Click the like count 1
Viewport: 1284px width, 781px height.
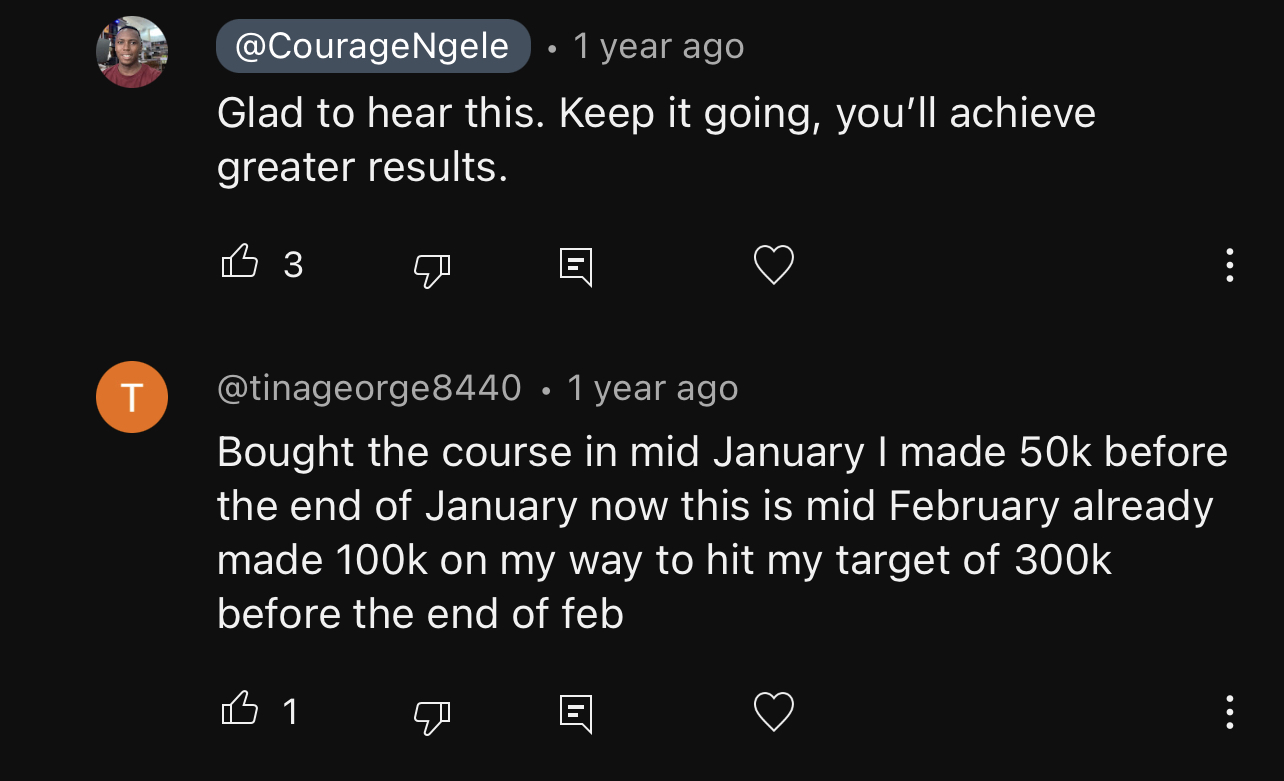click(x=290, y=712)
